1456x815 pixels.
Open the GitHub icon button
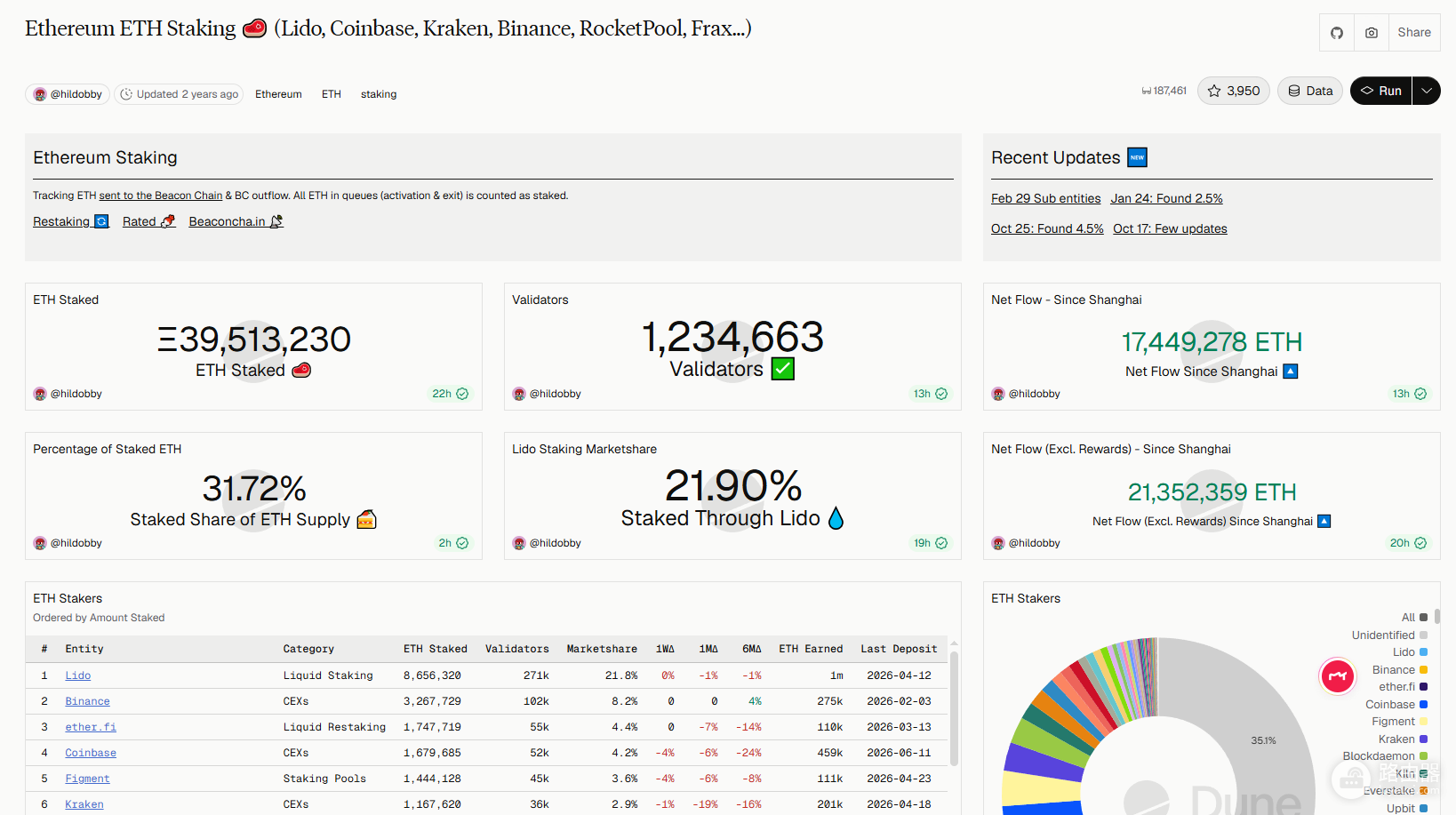click(1337, 33)
